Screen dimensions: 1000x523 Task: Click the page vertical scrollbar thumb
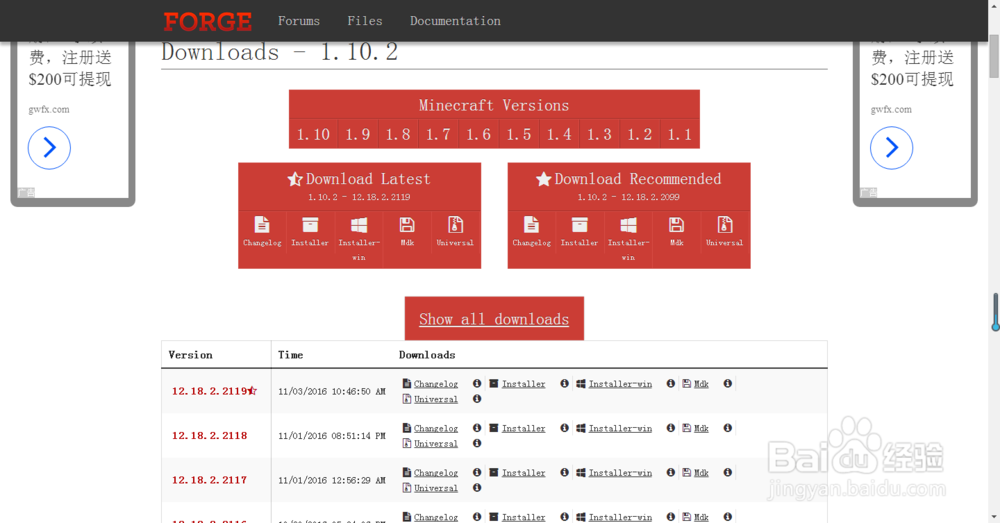(x=994, y=55)
